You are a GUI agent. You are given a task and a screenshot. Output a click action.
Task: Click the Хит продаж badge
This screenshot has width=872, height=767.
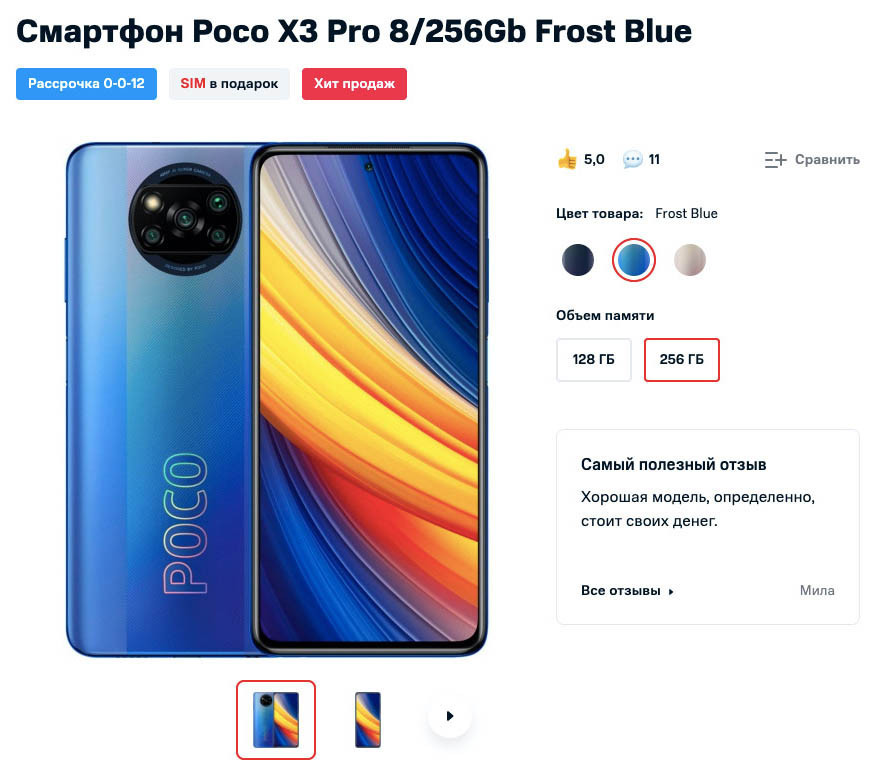(354, 84)
